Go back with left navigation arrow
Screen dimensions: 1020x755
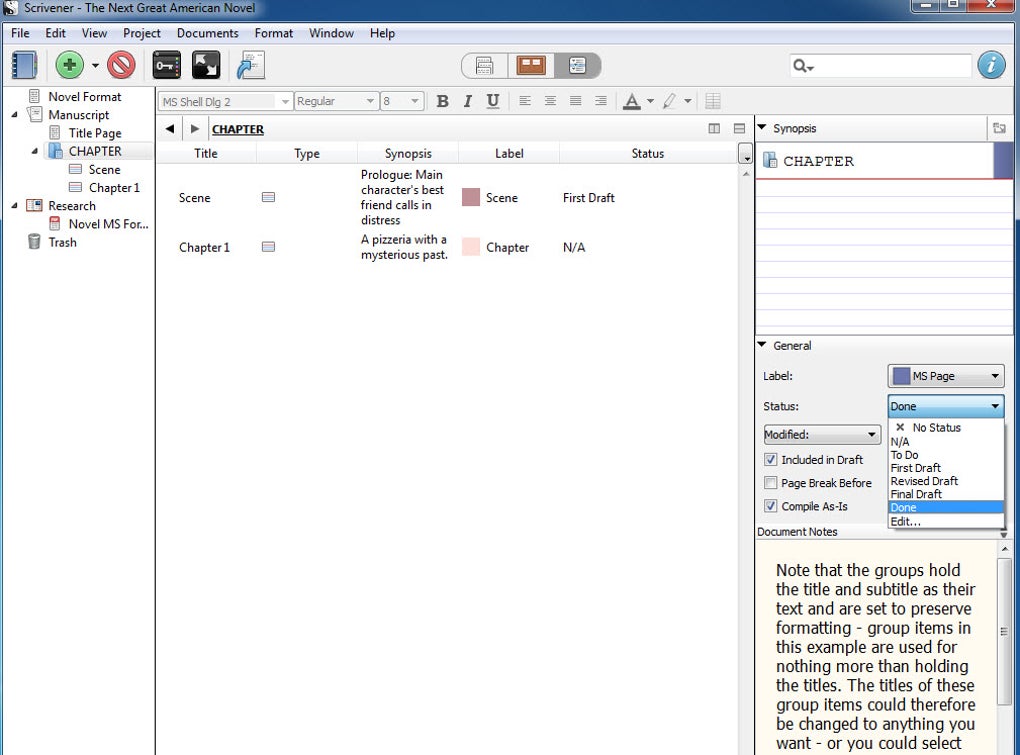170,129
